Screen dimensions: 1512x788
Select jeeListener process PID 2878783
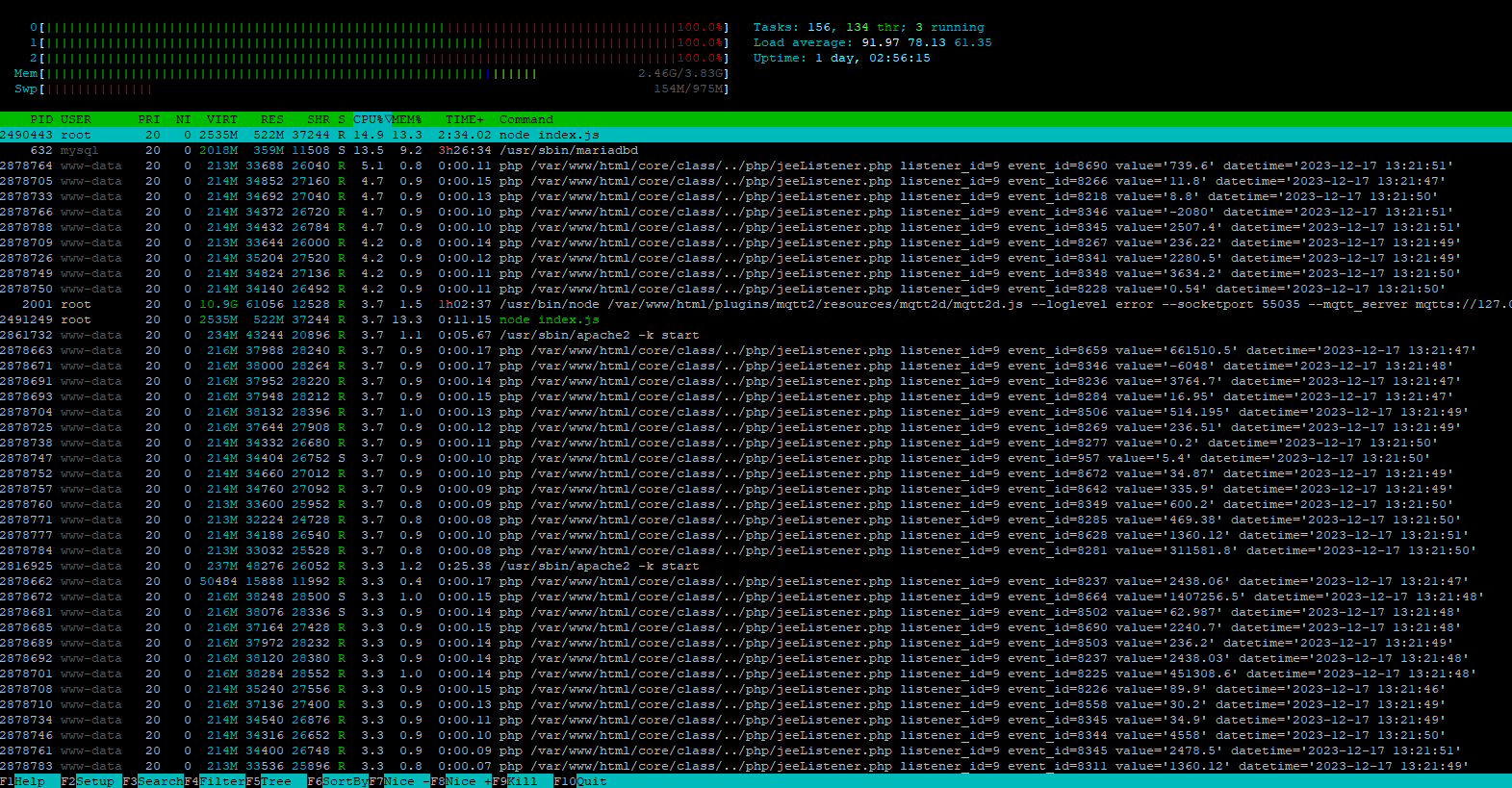[x=756, y=766]
